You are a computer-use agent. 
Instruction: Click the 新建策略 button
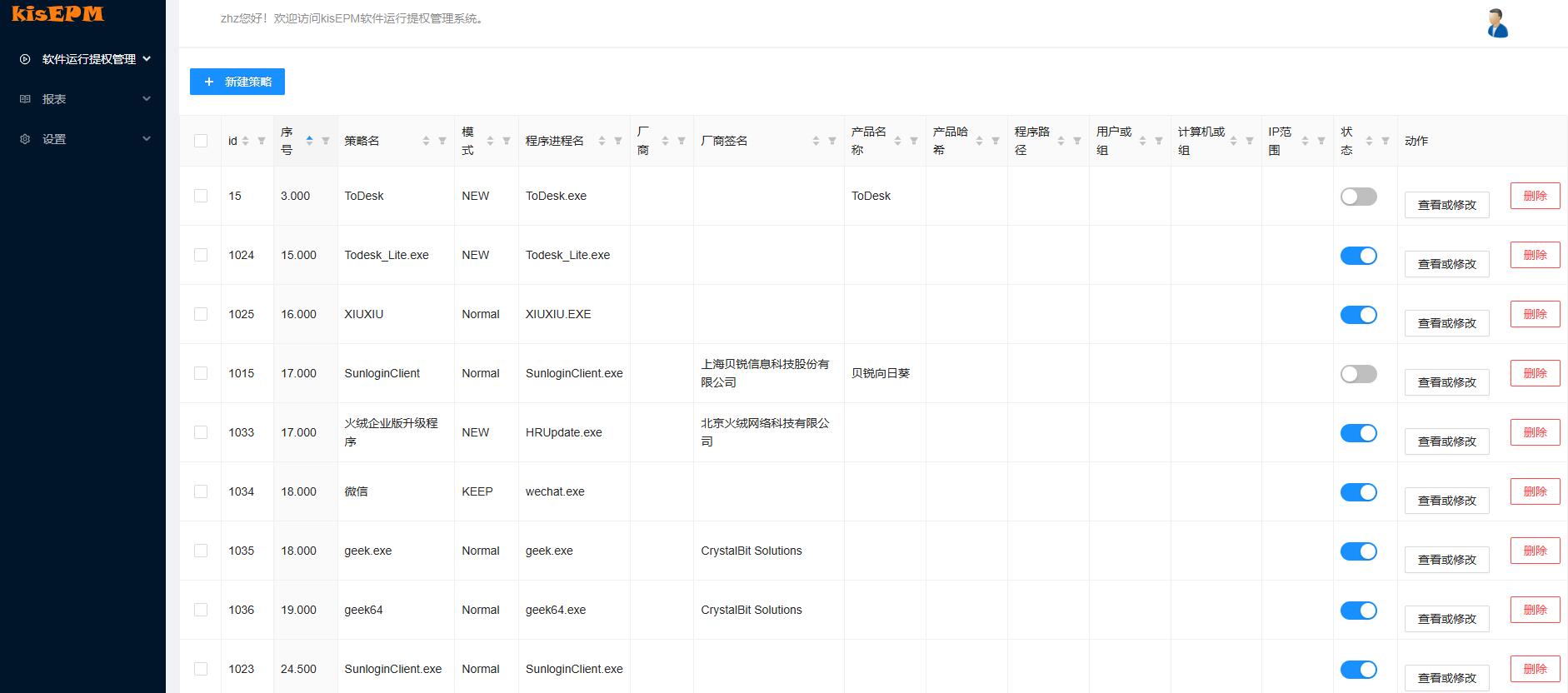(x=237, y=82)
